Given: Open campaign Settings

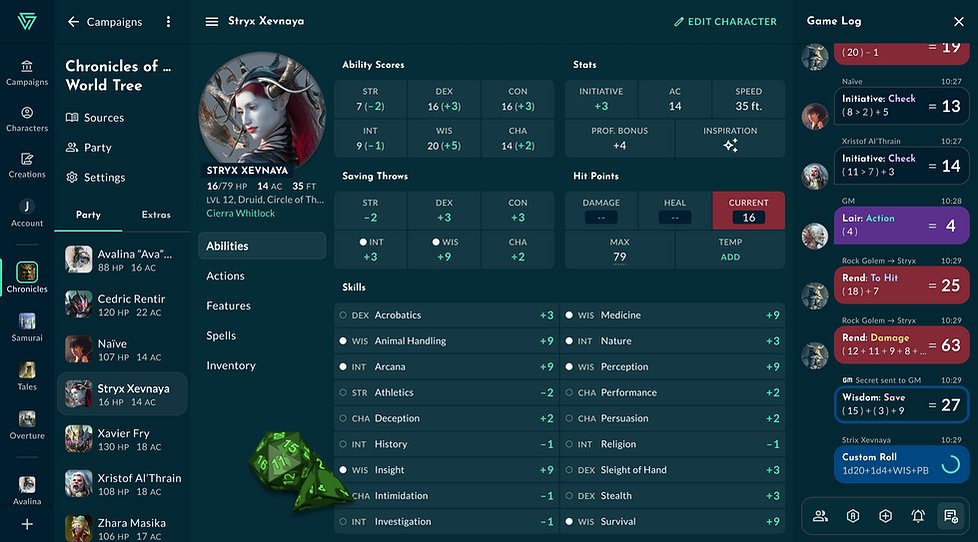Looking at the screenshot, I should tap(95, 177).
